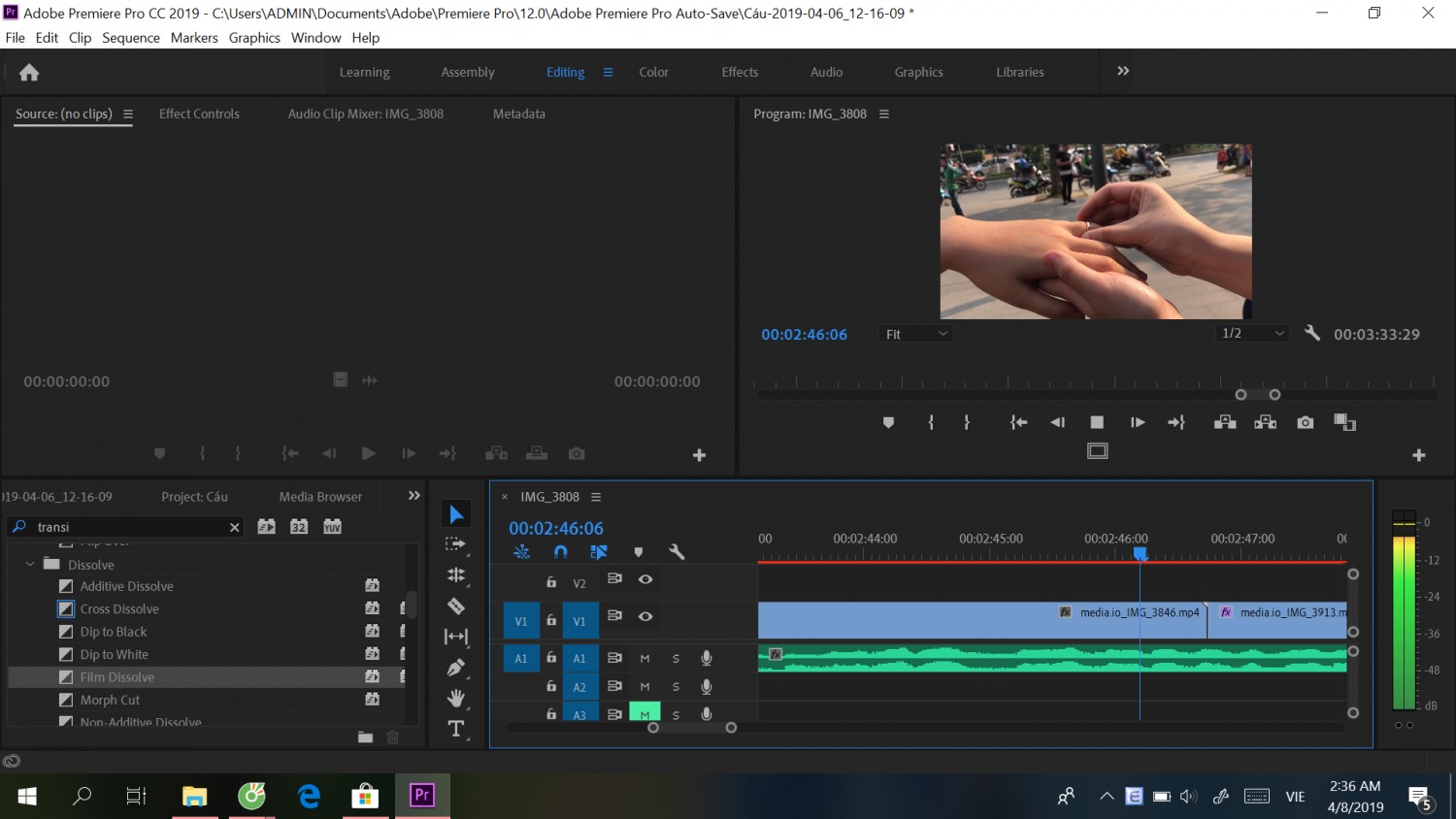
Task: Collapse the Dissolve folder
Action: pos(30,565)
